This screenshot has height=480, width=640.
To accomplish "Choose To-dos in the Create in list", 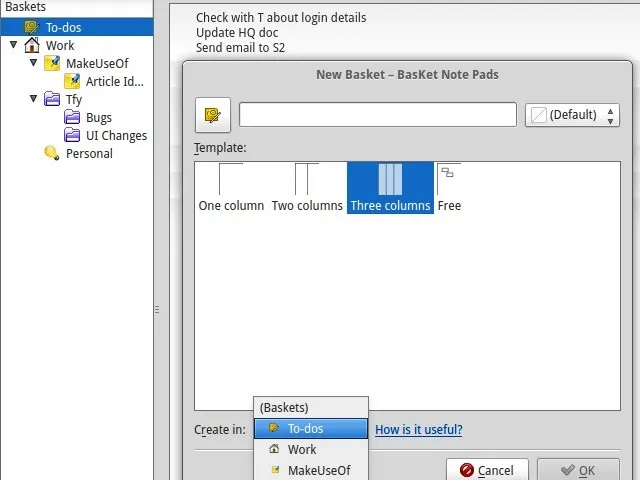I will click(310, 429).
